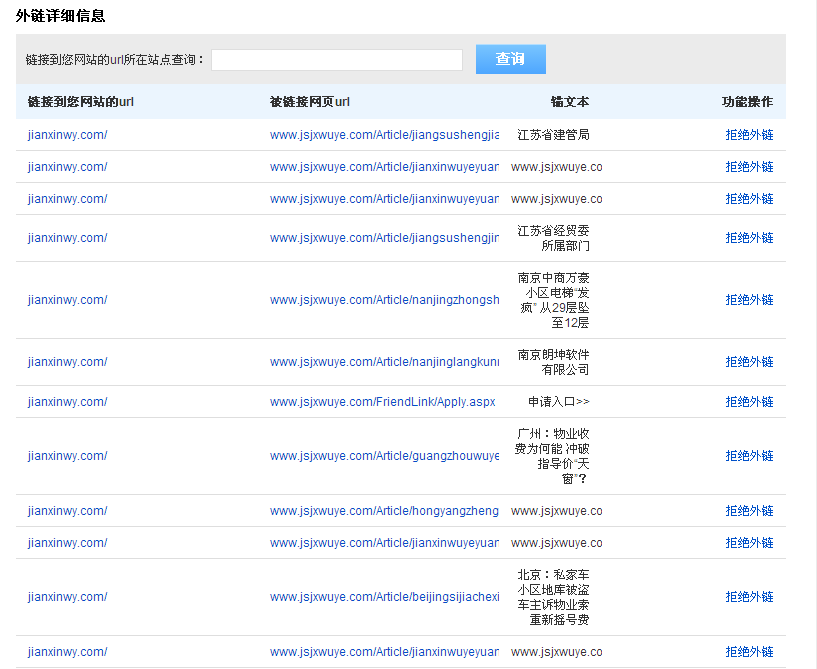Focus the linking site url query input field
Viewport: 817px width, 669px height.
[336, 60]
